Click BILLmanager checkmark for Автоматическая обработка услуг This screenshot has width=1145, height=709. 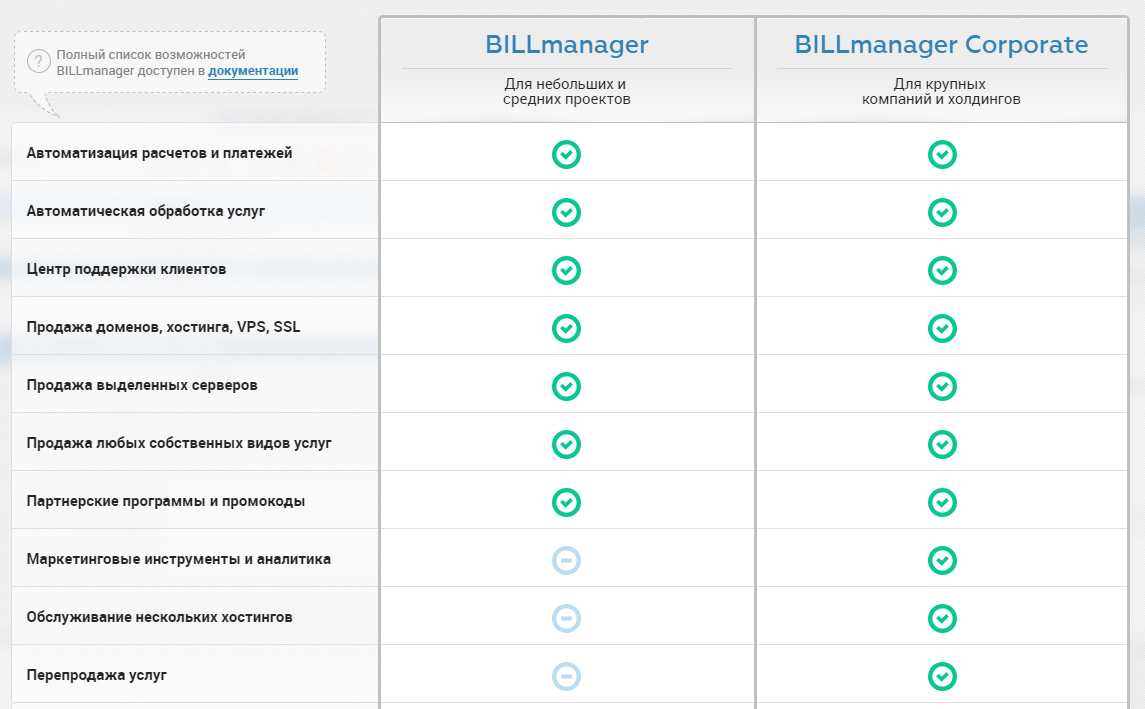(566, 213)
